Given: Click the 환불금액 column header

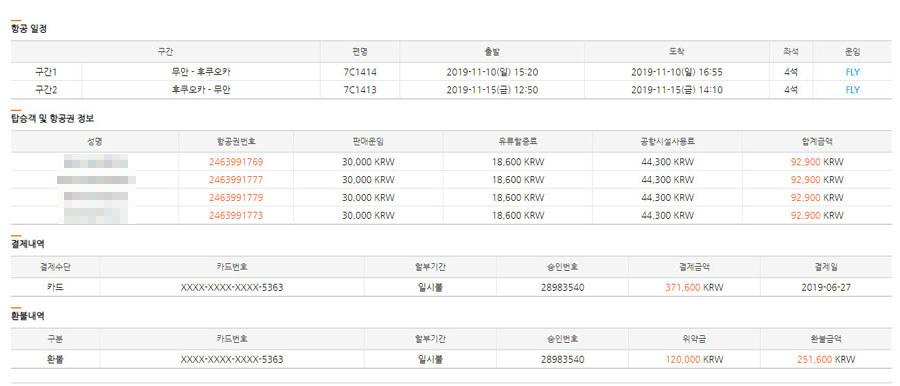Looking at the screenshot, I should click(826, 339).
